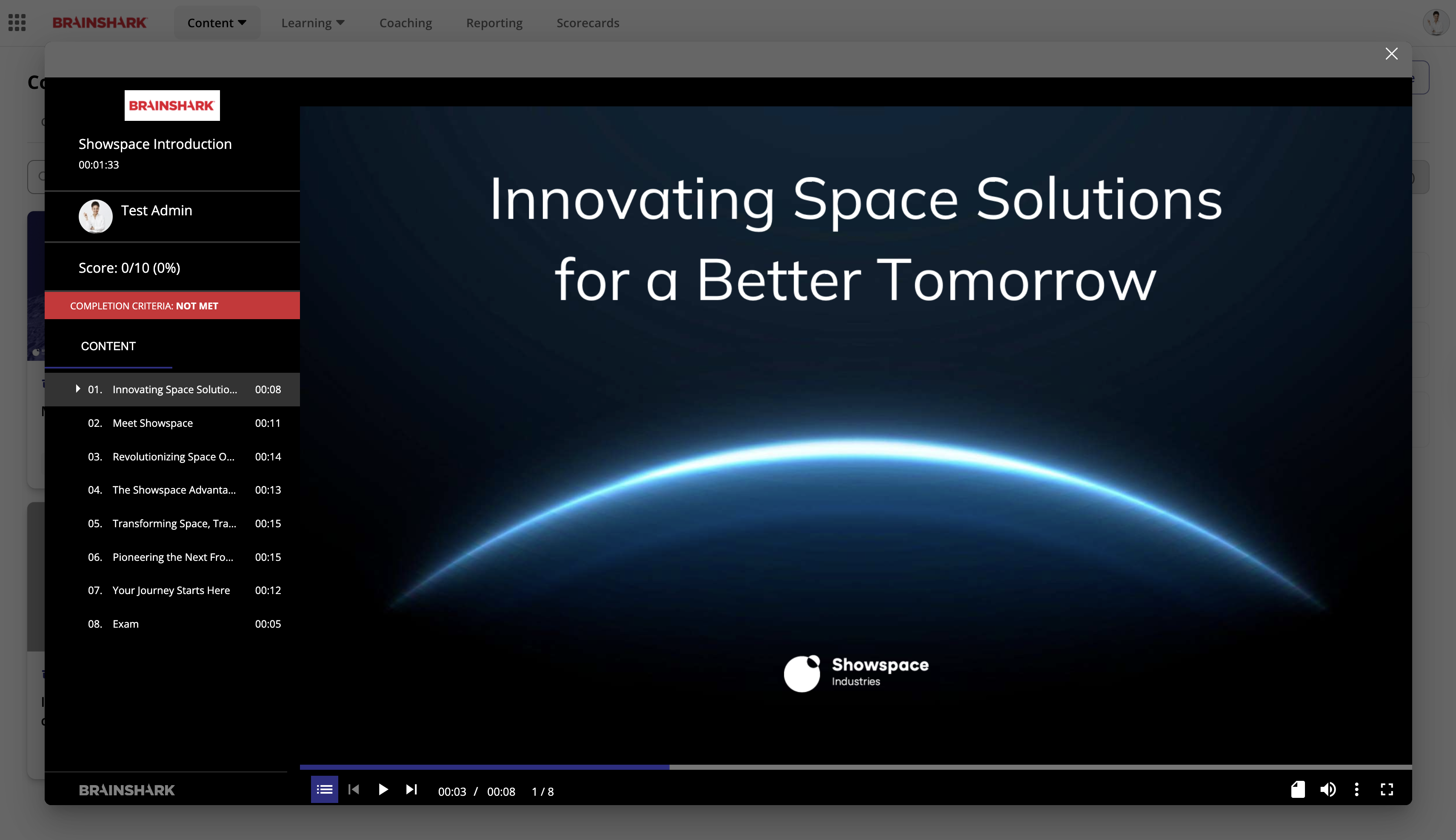Image resolution: width=1456 pixels, height=840 pixels.
Task: Expand the Learning dropdown menu
Action: [x=313, y=23]
